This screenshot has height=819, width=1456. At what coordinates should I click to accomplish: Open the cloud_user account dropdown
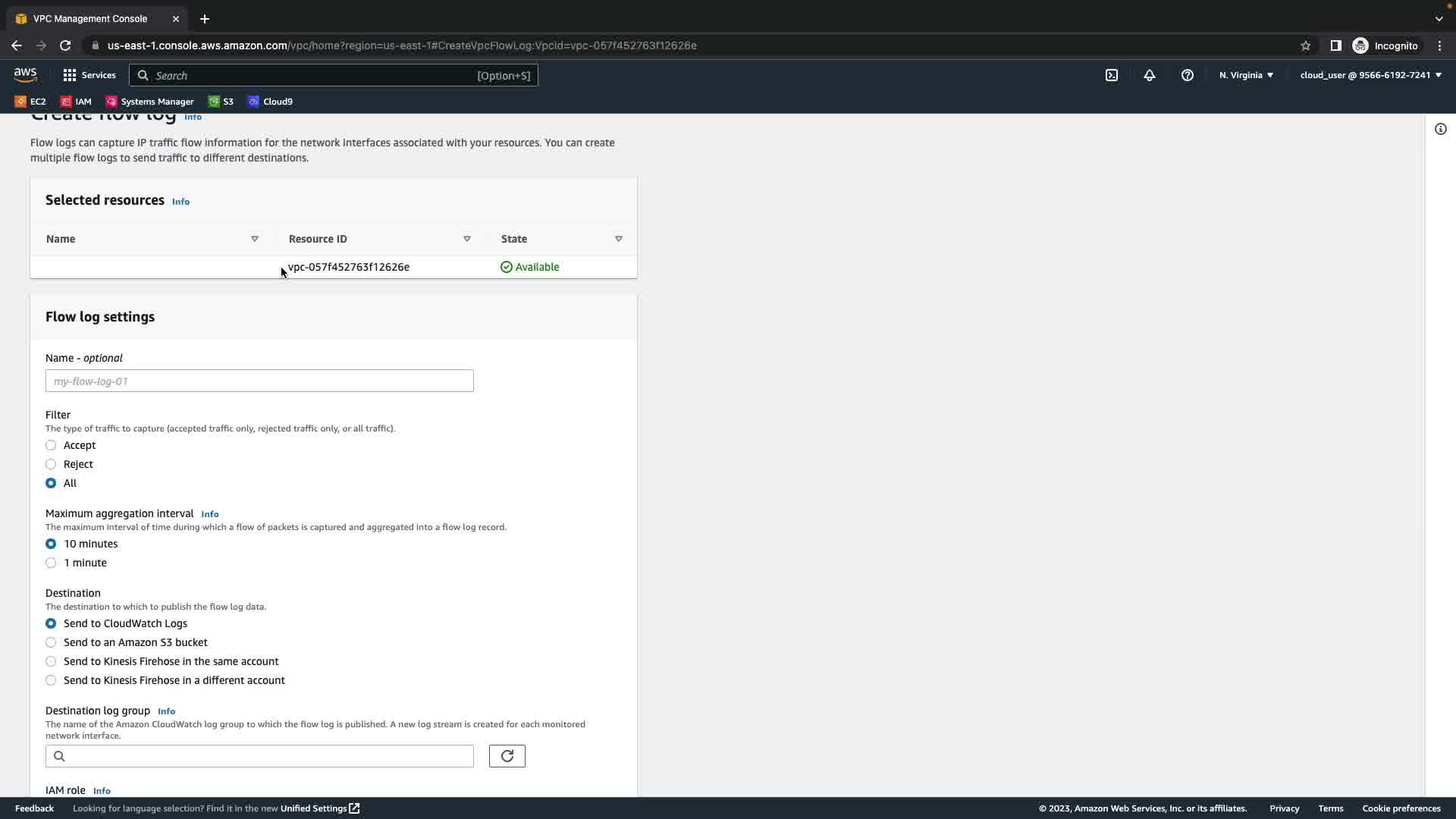(x=1370, y=75)
